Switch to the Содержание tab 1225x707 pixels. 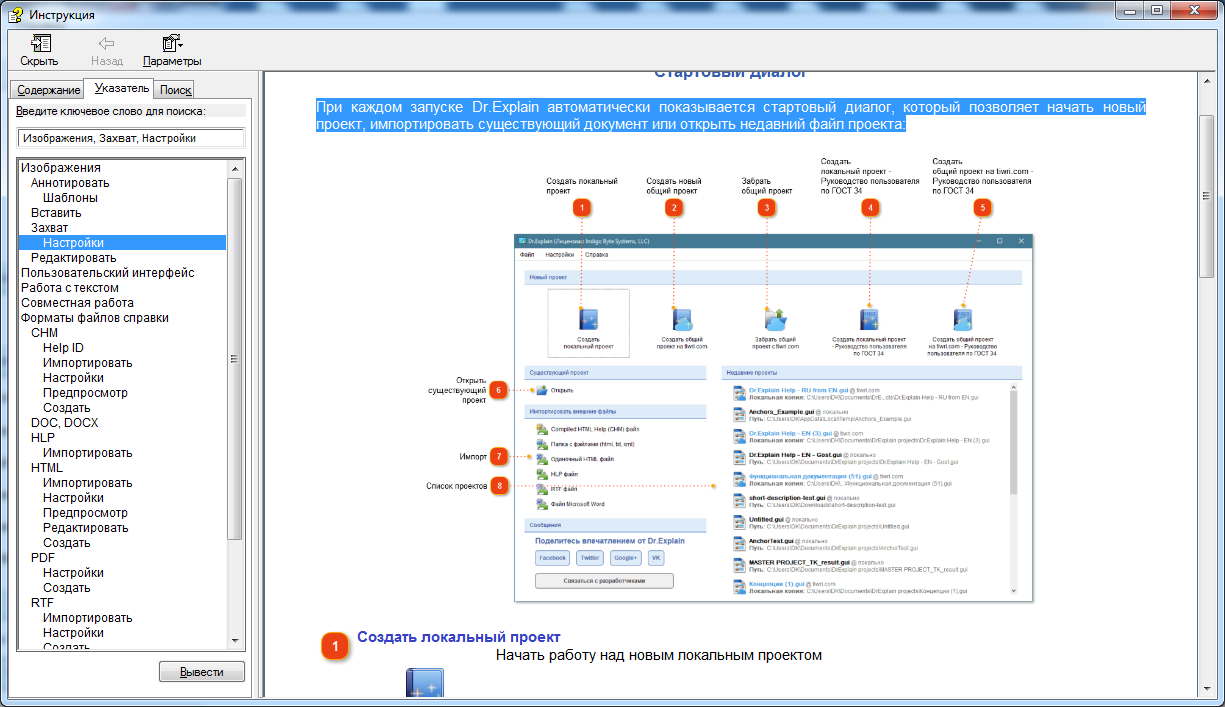(x=48, y=90)
